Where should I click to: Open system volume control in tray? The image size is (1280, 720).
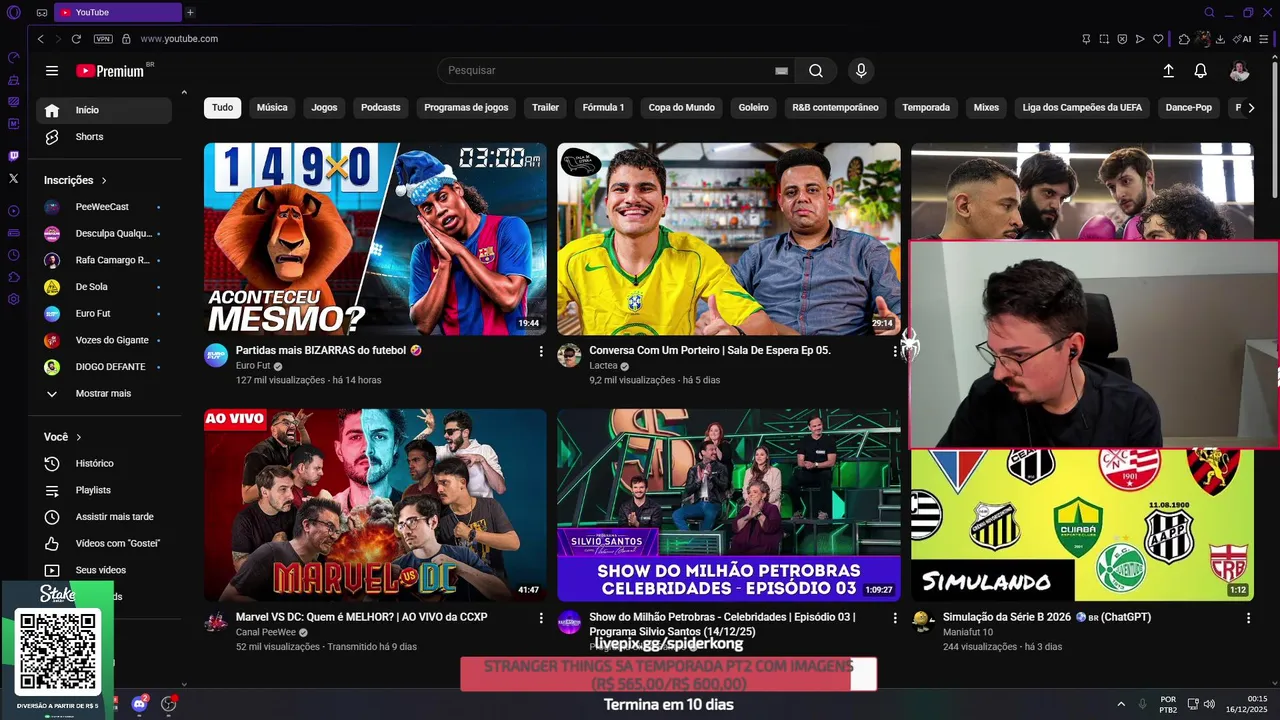click(x=1209, y=704)
